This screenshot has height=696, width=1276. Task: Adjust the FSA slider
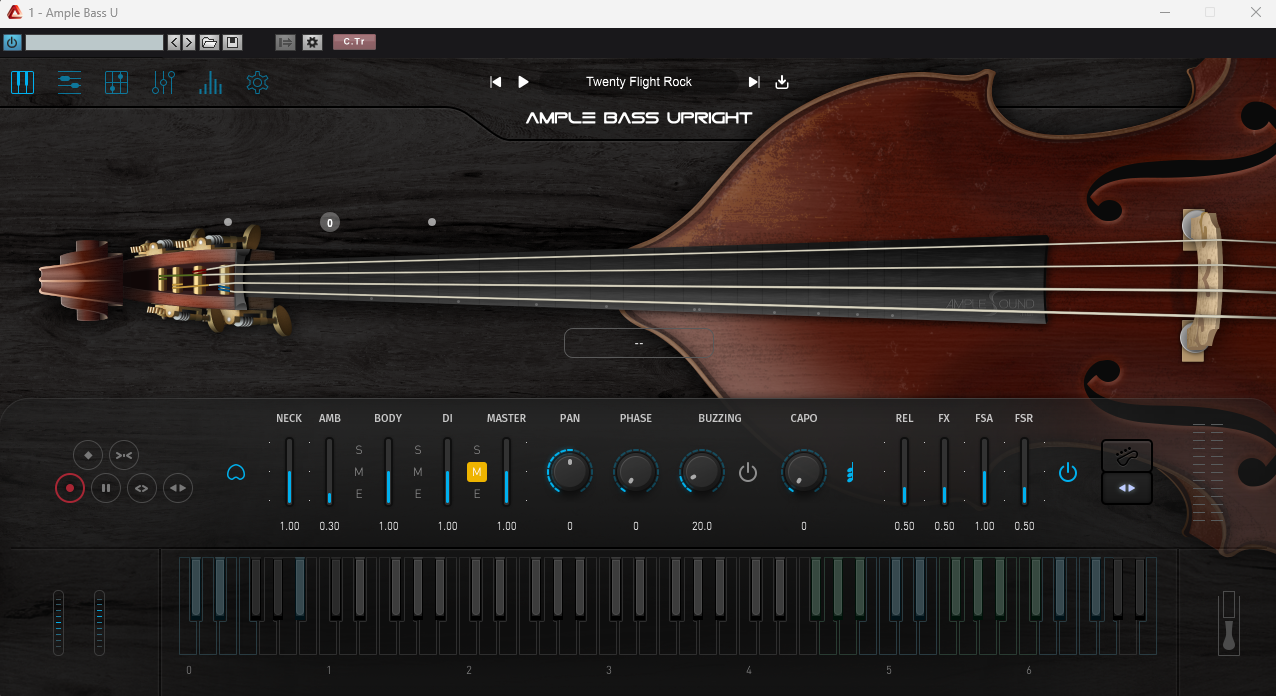tap(984, 472)
